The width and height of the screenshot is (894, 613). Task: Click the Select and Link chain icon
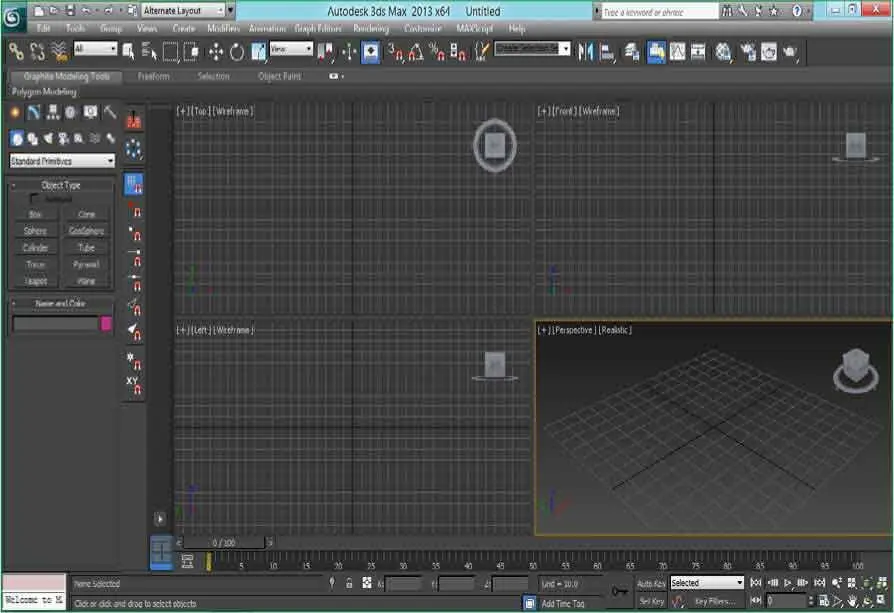[16, 52]
